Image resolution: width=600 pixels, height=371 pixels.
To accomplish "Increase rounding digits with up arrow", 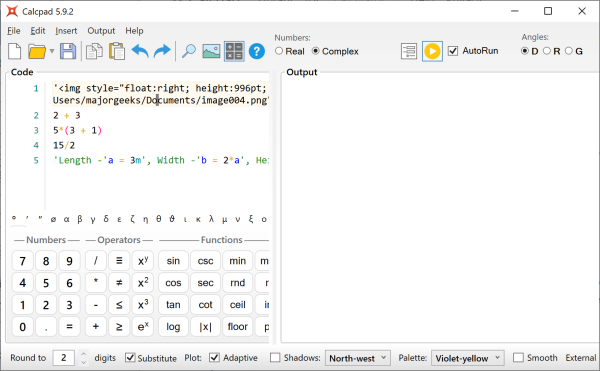I will pos(83,354).
